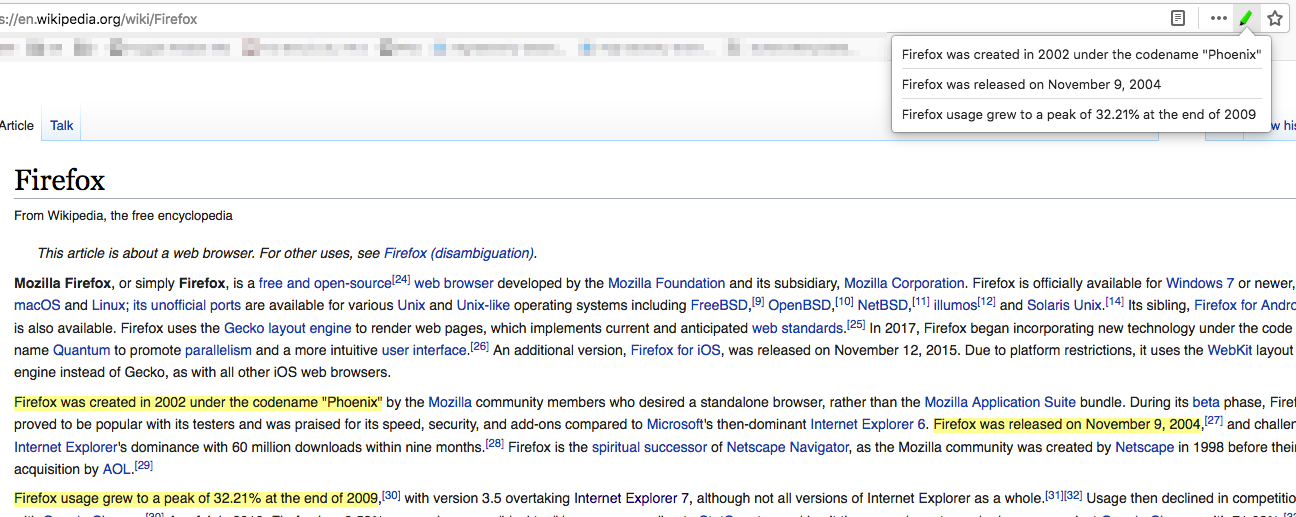Image resolution: width=1296 pixels, height=517 pixels.
Task: Follow 'its unofficial ports' link
Action: coord(187,305)
